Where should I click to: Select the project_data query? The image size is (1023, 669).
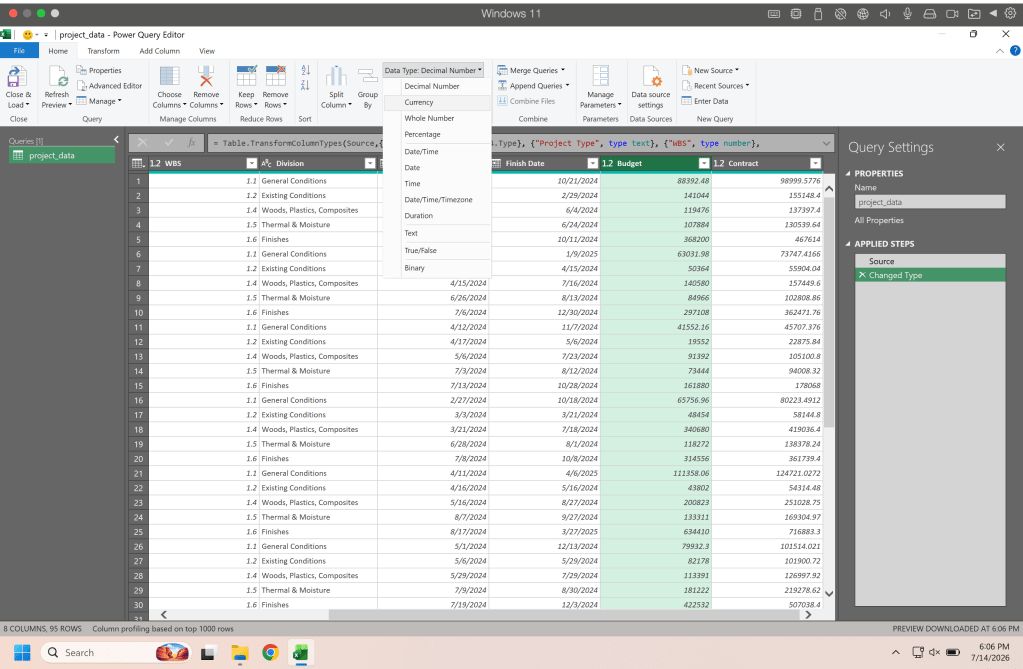coord(62,155)
